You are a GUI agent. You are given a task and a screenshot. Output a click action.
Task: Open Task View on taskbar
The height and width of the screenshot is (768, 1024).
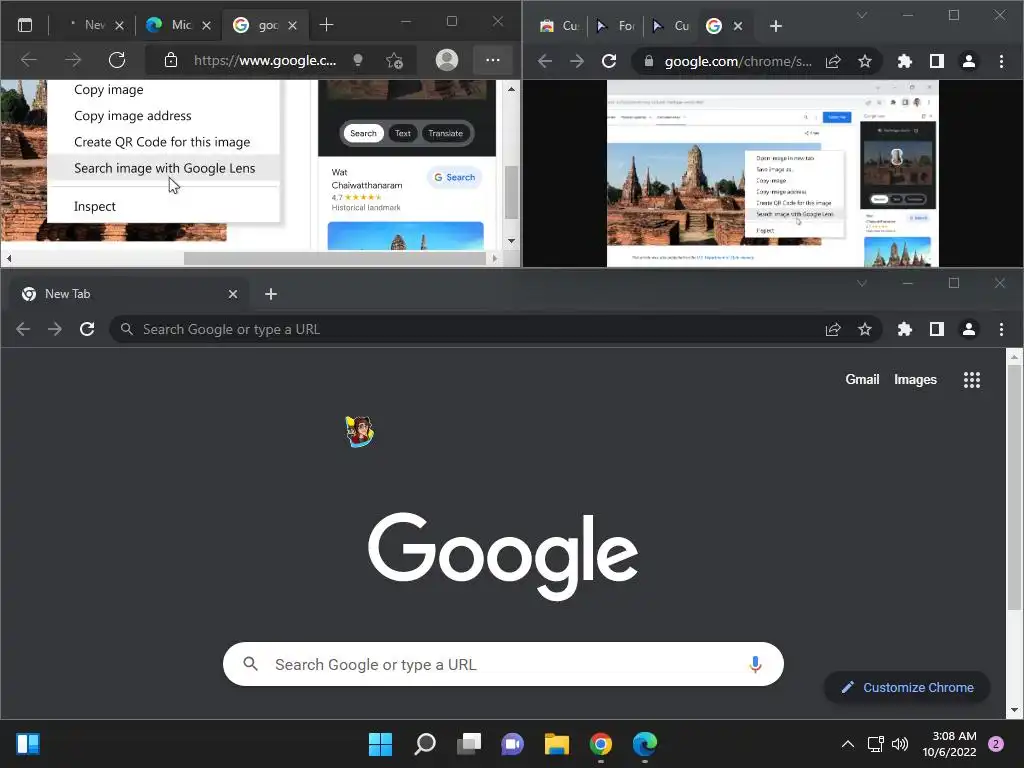click(x=468, y=744)
